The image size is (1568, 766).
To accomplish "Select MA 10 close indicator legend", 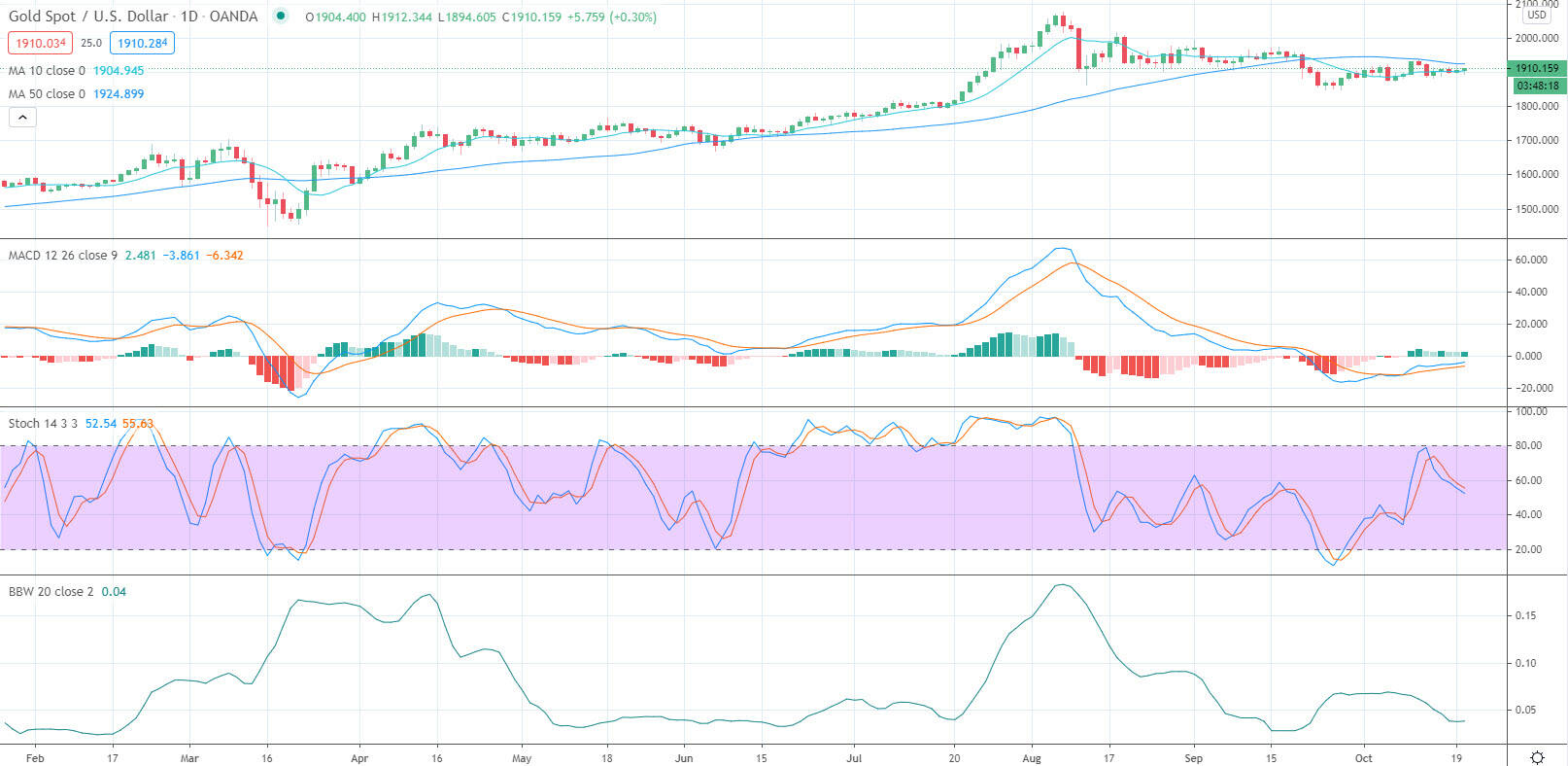I will point(47,71).
